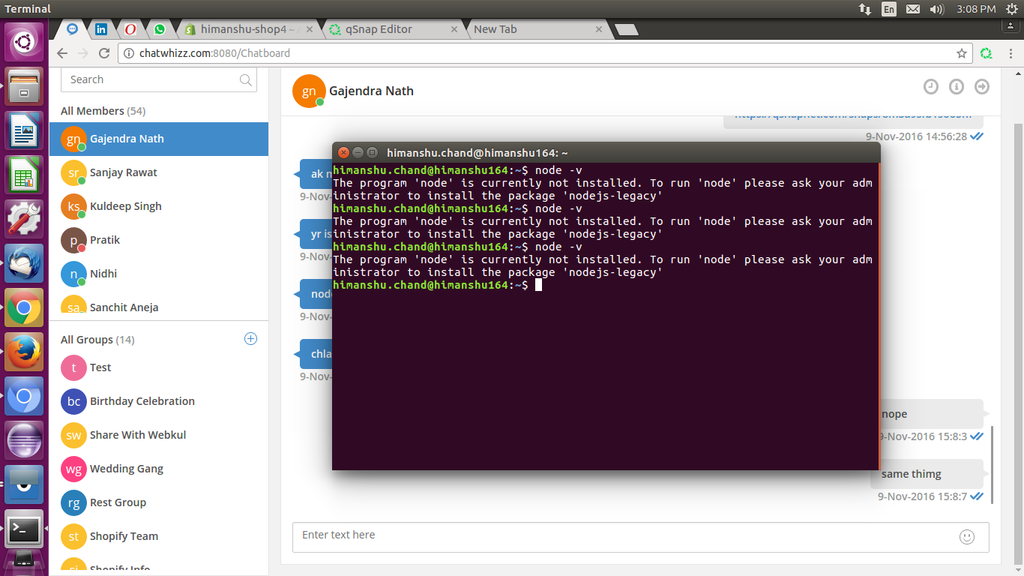Open the chat history clock icon
Viewport: 1024px width, 576px height.
pos(930,87)
